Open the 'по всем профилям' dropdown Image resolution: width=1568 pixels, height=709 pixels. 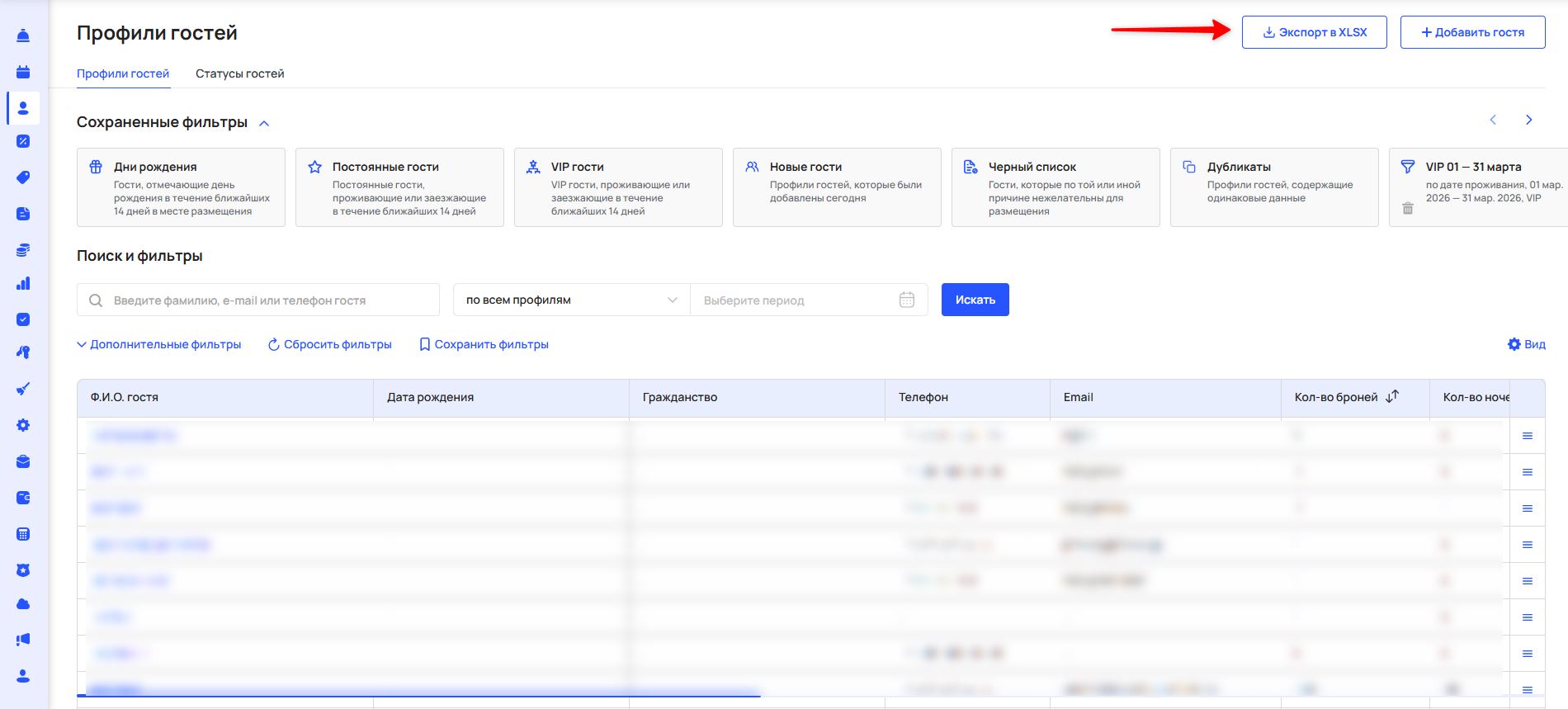click(x=571, y=300)
